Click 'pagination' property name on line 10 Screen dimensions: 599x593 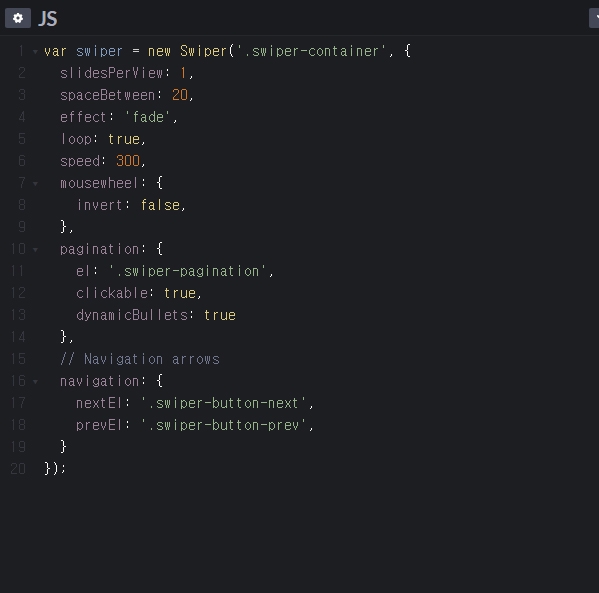(x=99, y=249)
